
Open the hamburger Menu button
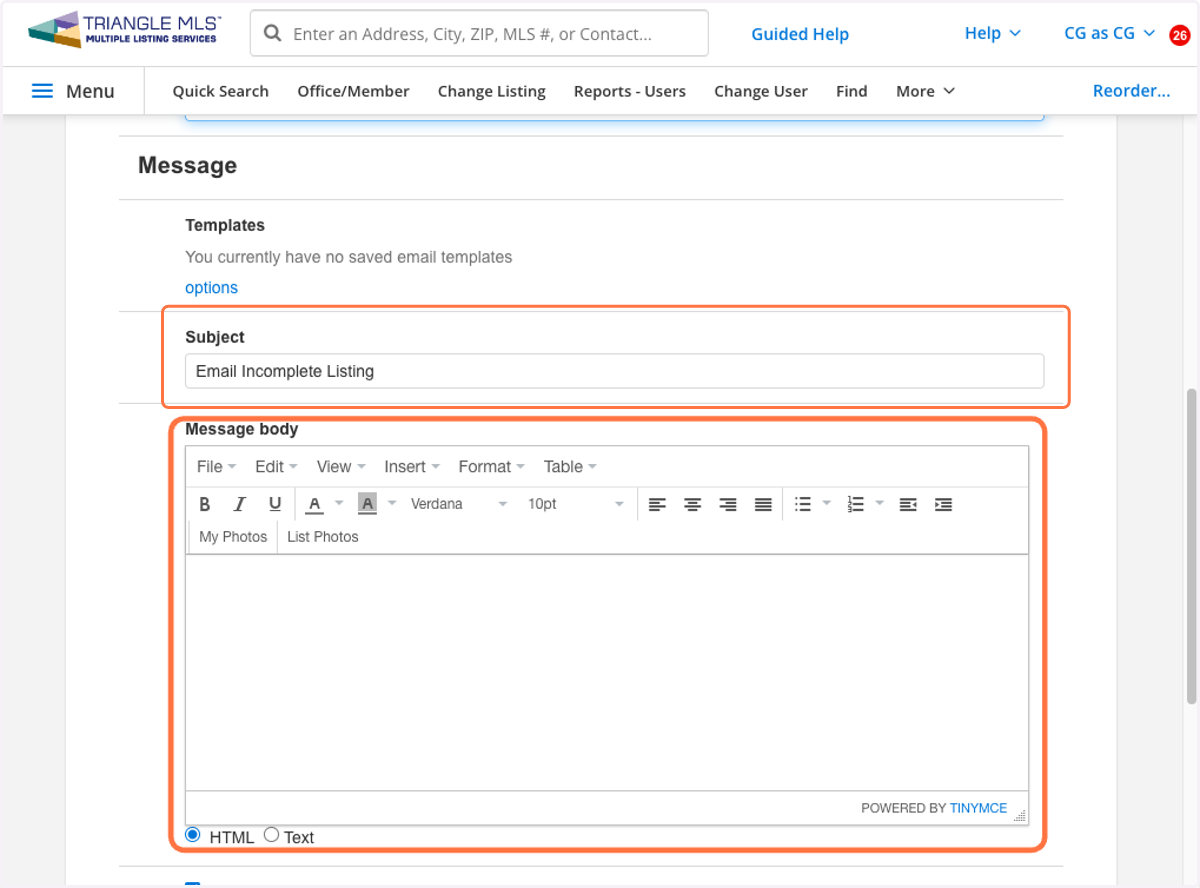[x=74, y=91]
